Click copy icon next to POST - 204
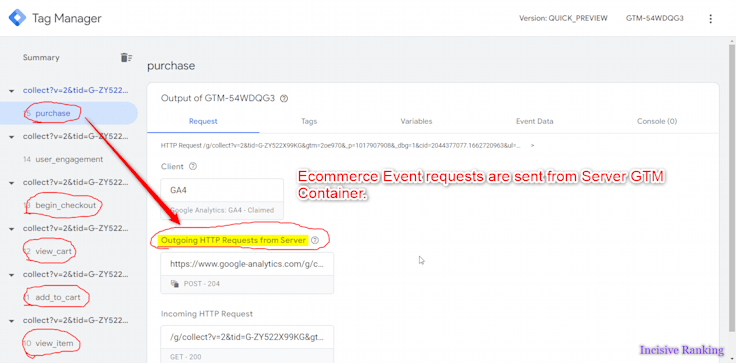 pos(175,284)
